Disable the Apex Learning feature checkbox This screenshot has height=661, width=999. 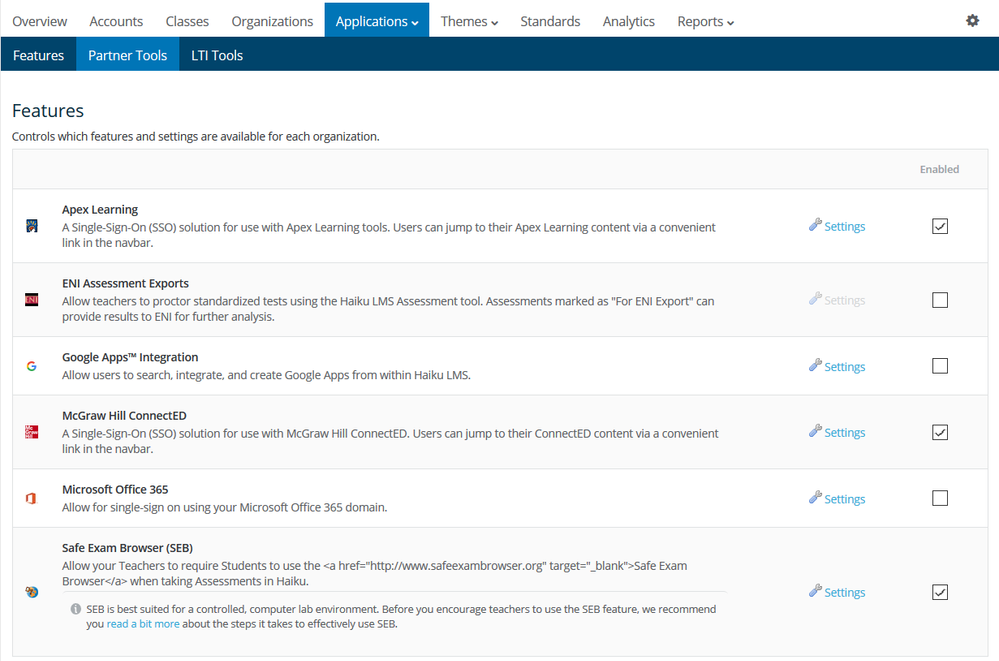940,226
